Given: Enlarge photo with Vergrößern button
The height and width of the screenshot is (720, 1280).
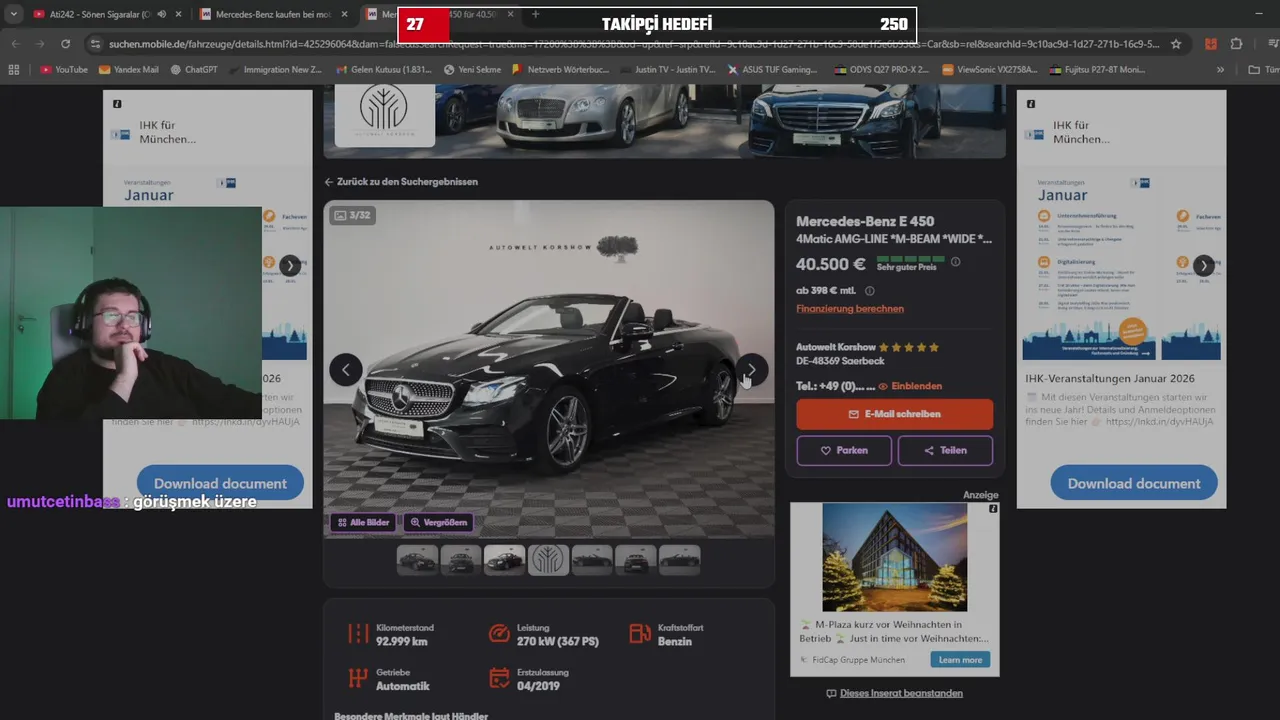Looking at the screenshot, I should click(x=438, y=522).
